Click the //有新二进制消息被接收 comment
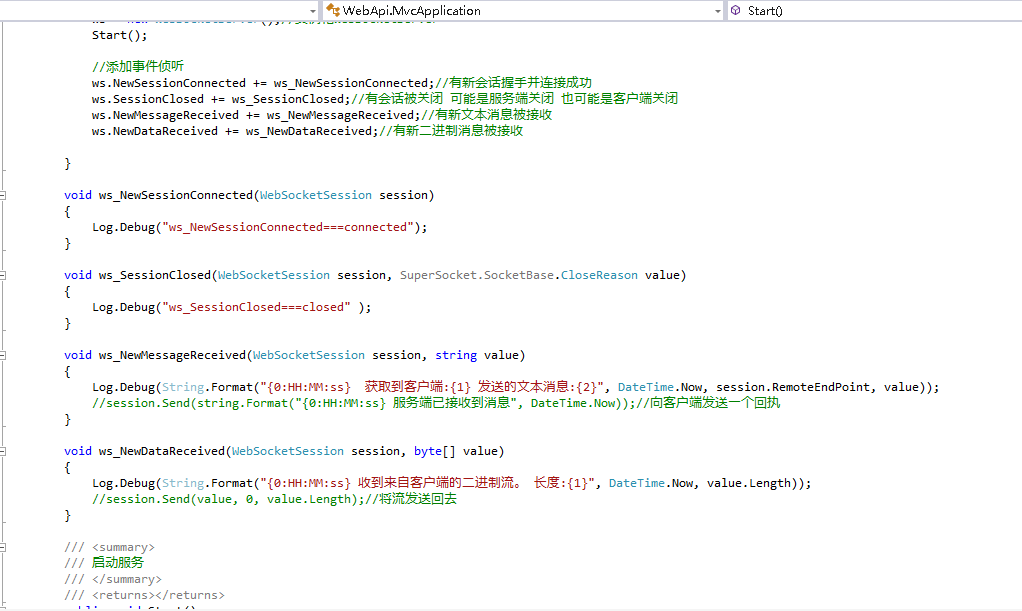1022x611 pixels. click(451, 131)
